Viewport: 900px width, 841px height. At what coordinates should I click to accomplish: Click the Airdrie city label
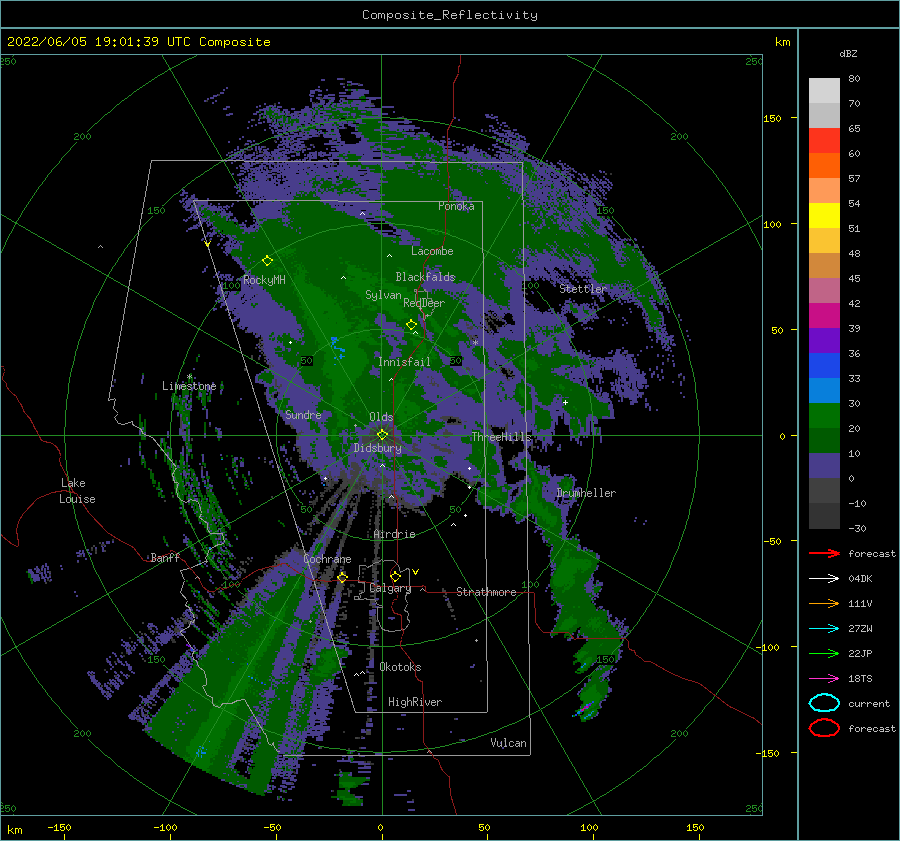pyautogui.click(x=394, y=534)
